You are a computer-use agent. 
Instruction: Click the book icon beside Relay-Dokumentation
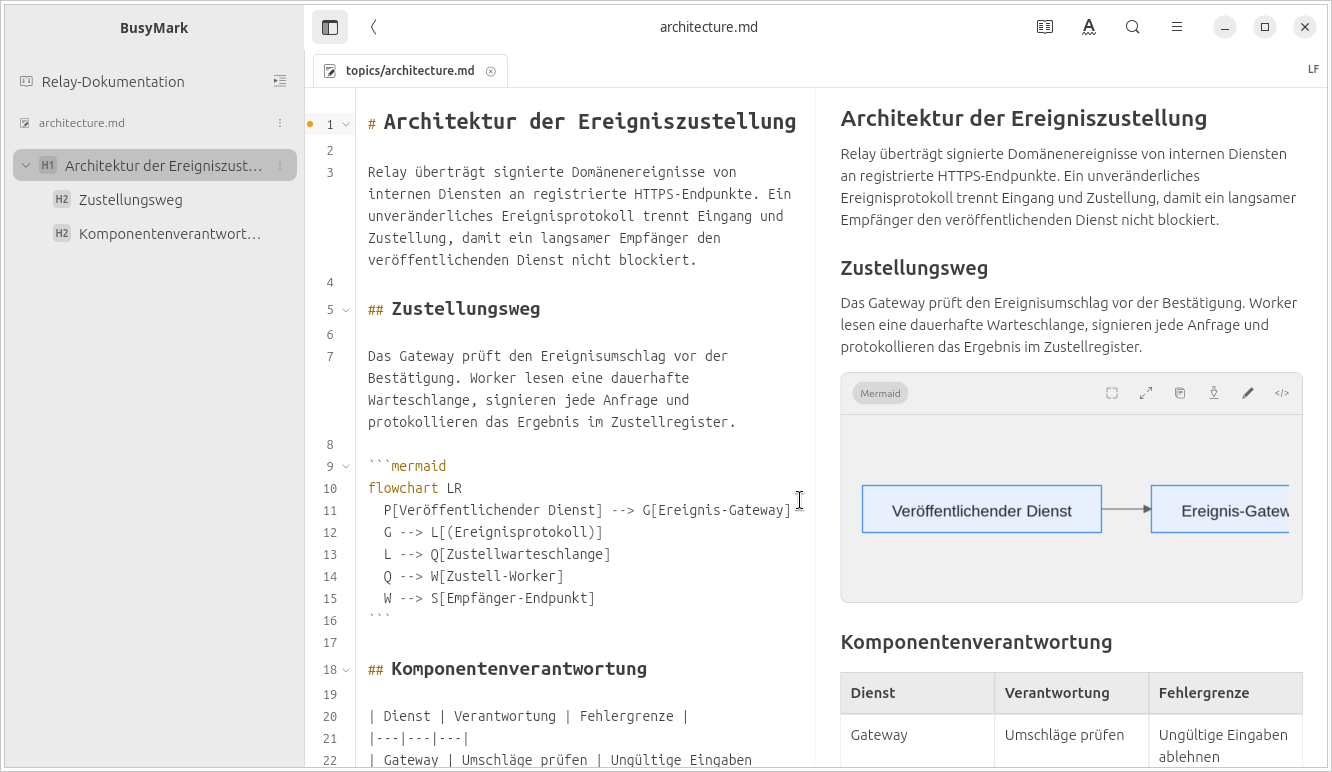click(26, 81)
